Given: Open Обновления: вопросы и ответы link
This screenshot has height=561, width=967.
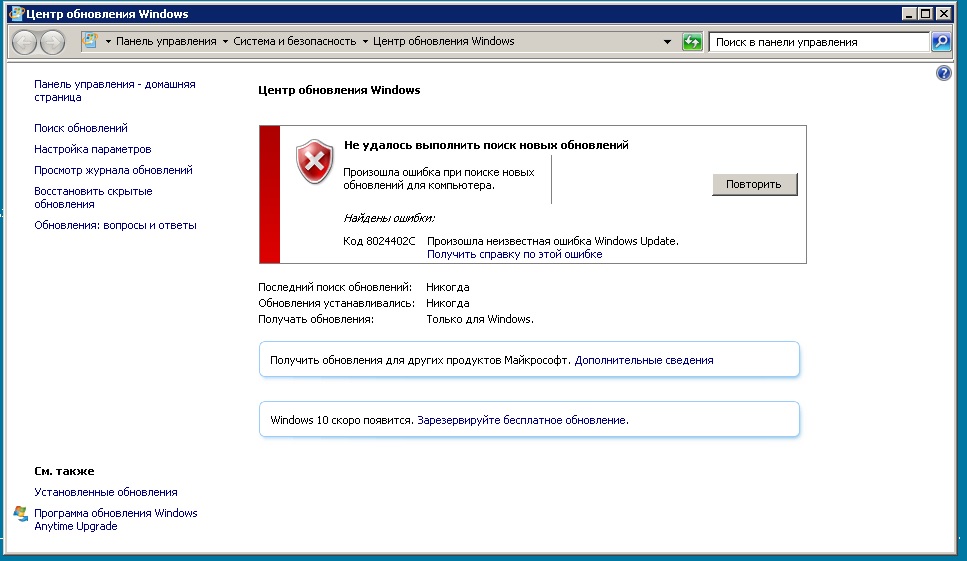Looking at the screenshot, I should tap(115, 226).
